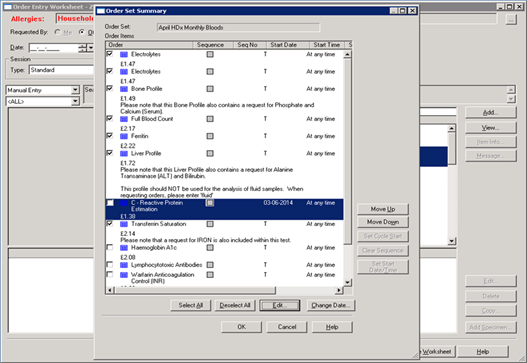527x363 pixels.
Task: Click the Edit... button in Order Set Summary
Action: pyautogui.click(x=280, y=305)
